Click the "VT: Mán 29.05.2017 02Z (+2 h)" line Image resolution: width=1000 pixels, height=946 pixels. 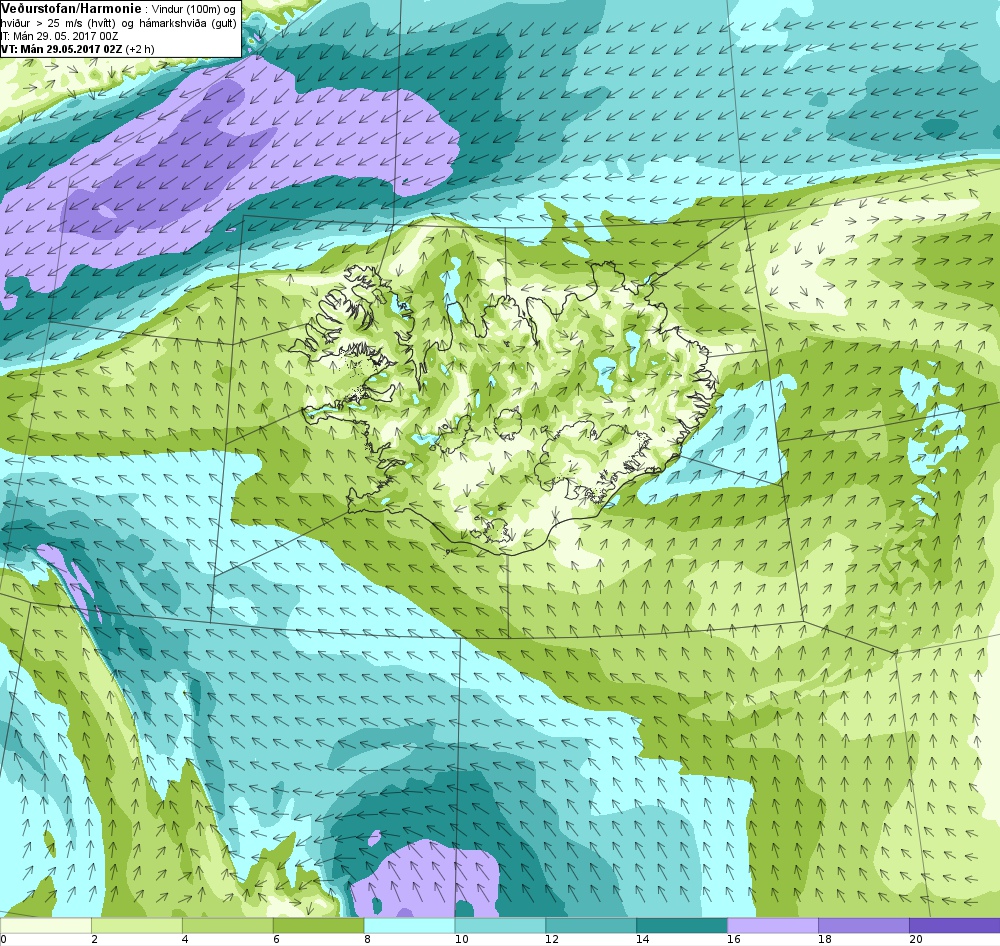pyautogui.click(x=77, y=49)
